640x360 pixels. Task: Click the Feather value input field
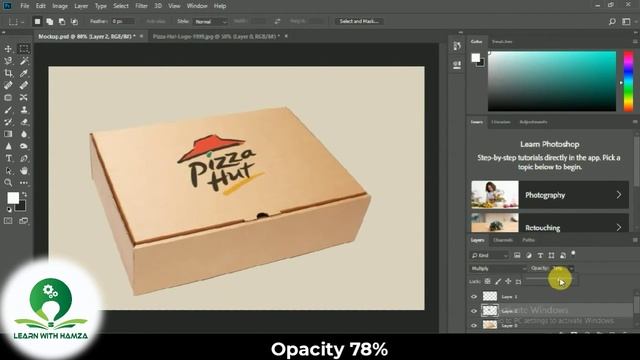pos(123,21)
